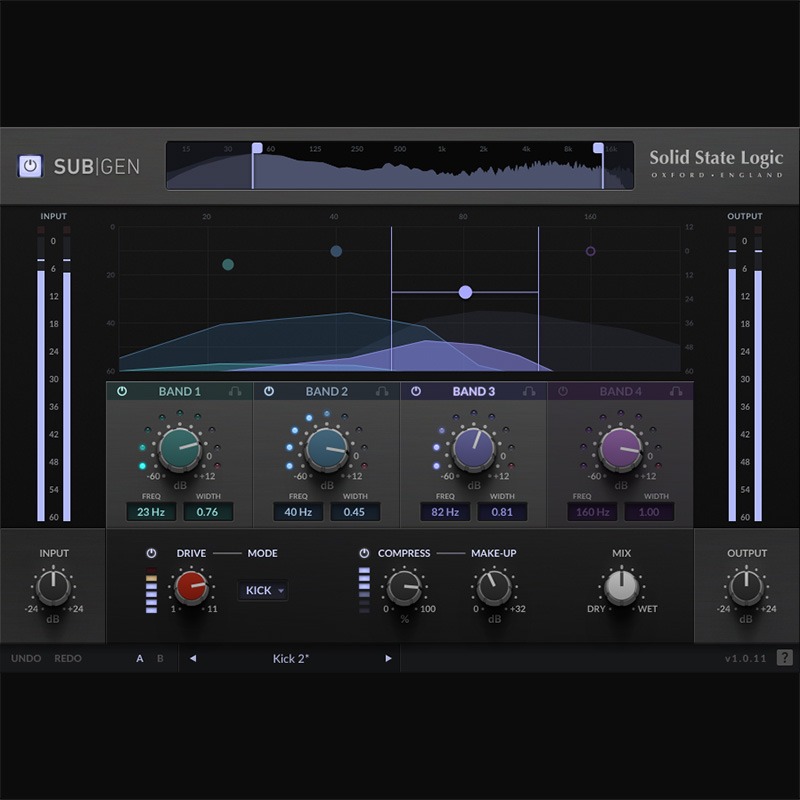
Task: Click the blue Band 2 graph node
Action: tap(336, 251)
